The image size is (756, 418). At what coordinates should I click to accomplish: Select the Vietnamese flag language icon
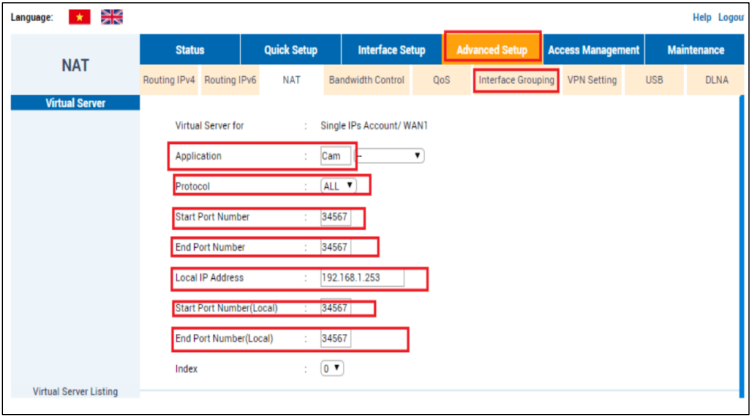[x=80, y=17]
